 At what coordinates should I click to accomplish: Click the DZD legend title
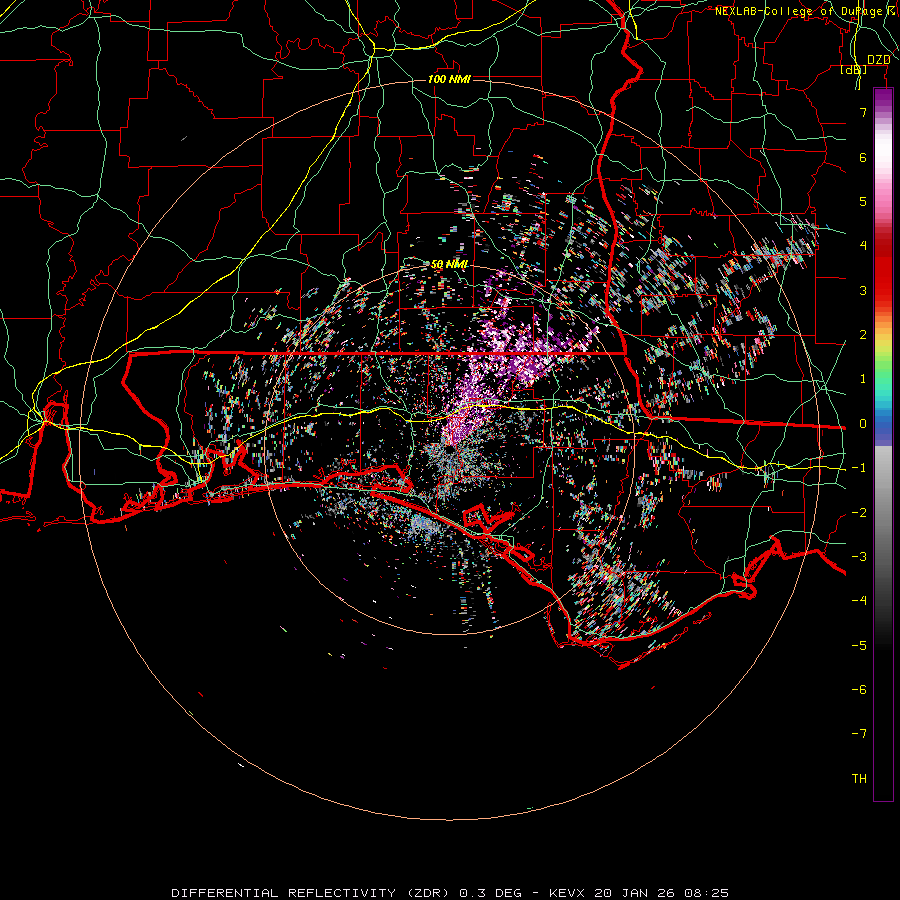point(878,60)
